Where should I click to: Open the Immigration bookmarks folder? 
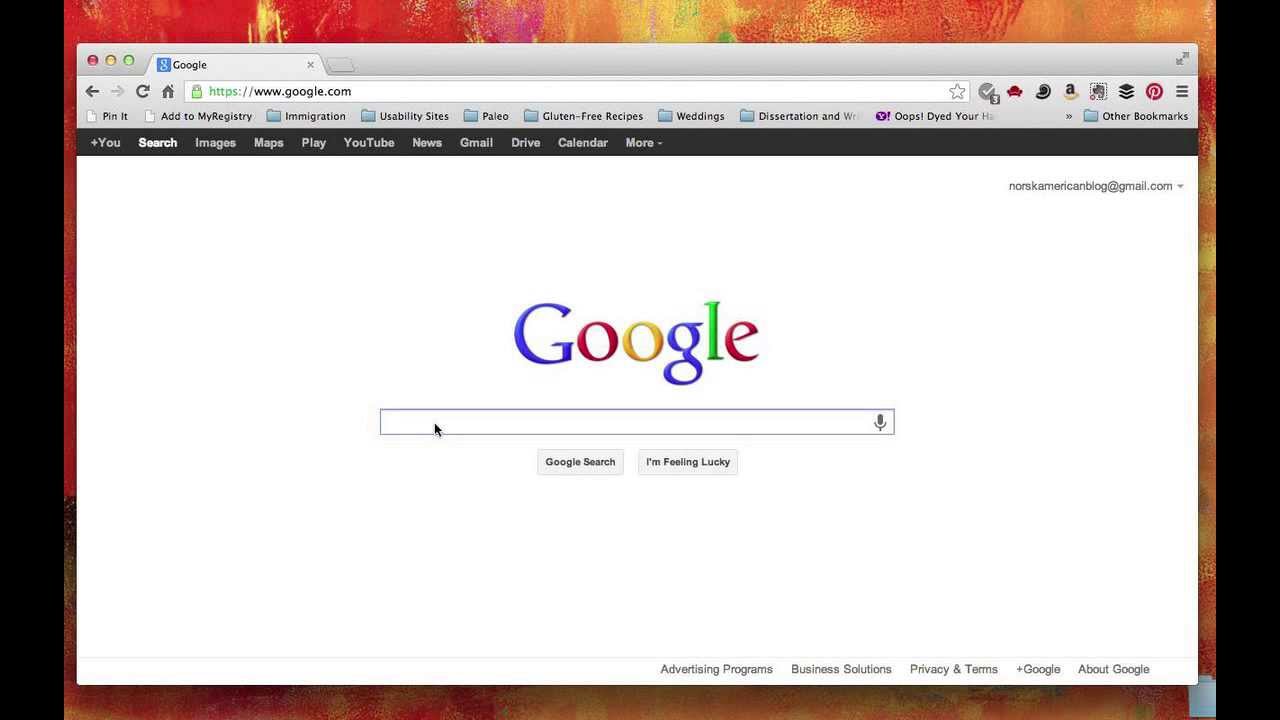pos(306,116)
